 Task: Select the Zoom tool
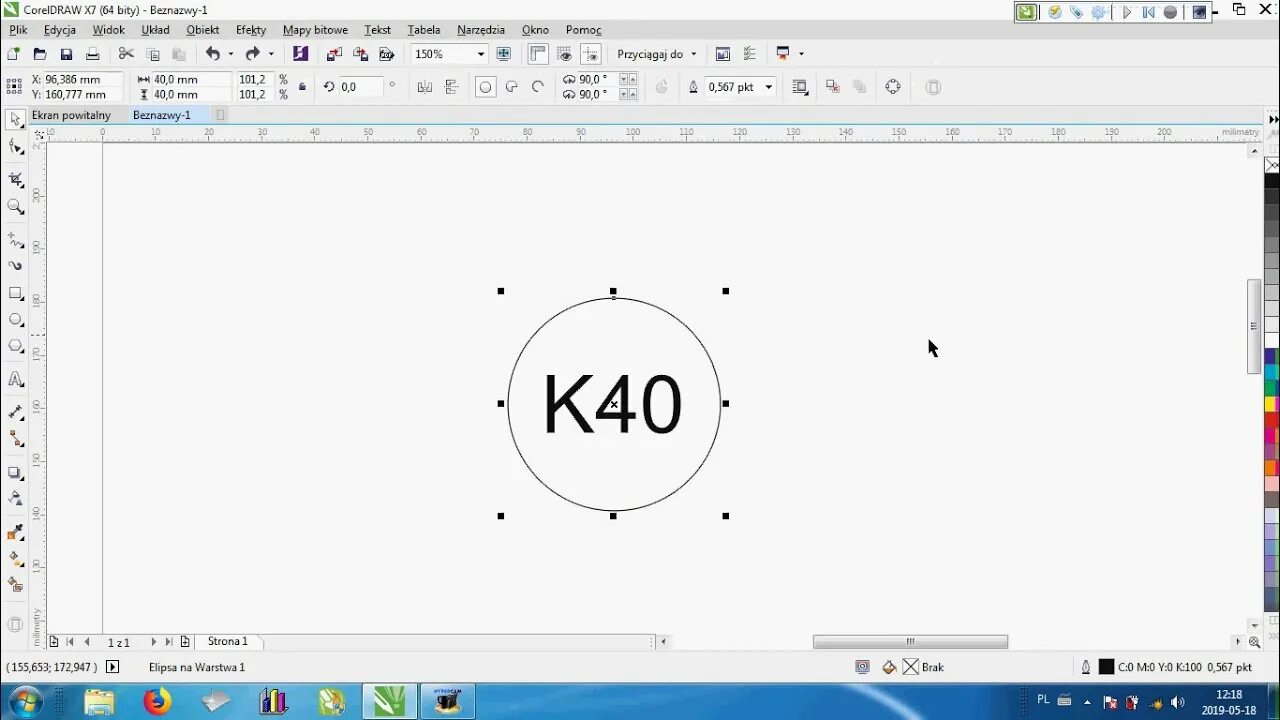pos(14,207)
